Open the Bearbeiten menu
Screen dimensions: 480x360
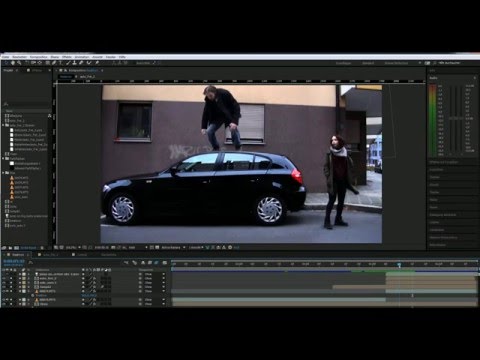coord(19,57)
